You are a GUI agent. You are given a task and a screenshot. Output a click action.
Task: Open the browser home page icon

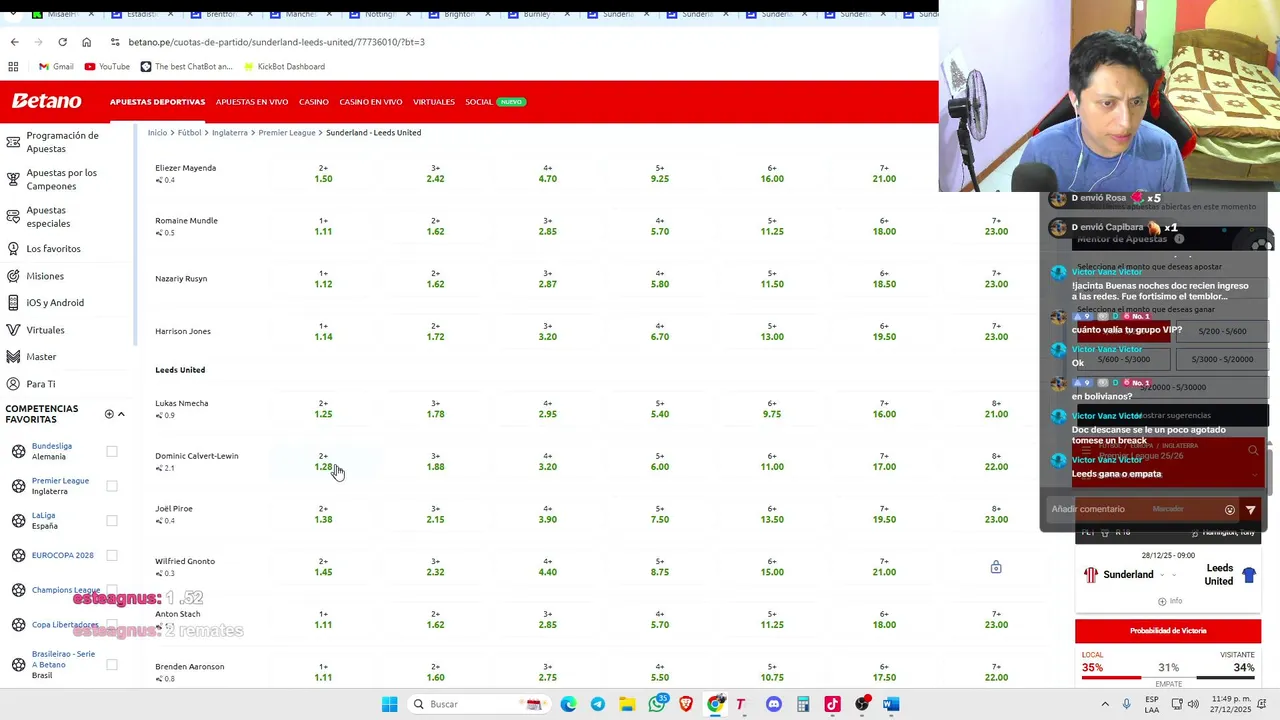tap(86, 42)
